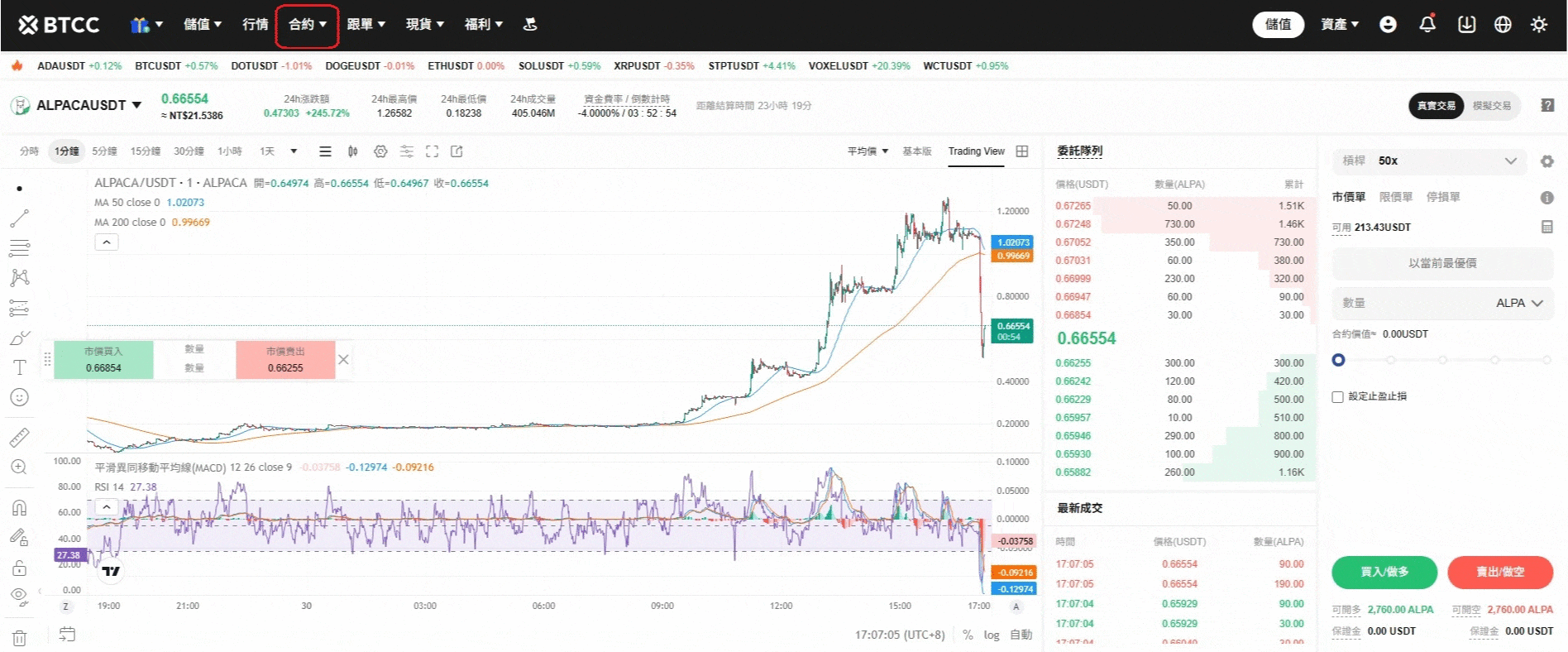This screenshot has width=1568, height=652.
Task: Toggle stay-in-drawing-mode pencil lock
Action: pyautogui.click(x=19, y=537)
